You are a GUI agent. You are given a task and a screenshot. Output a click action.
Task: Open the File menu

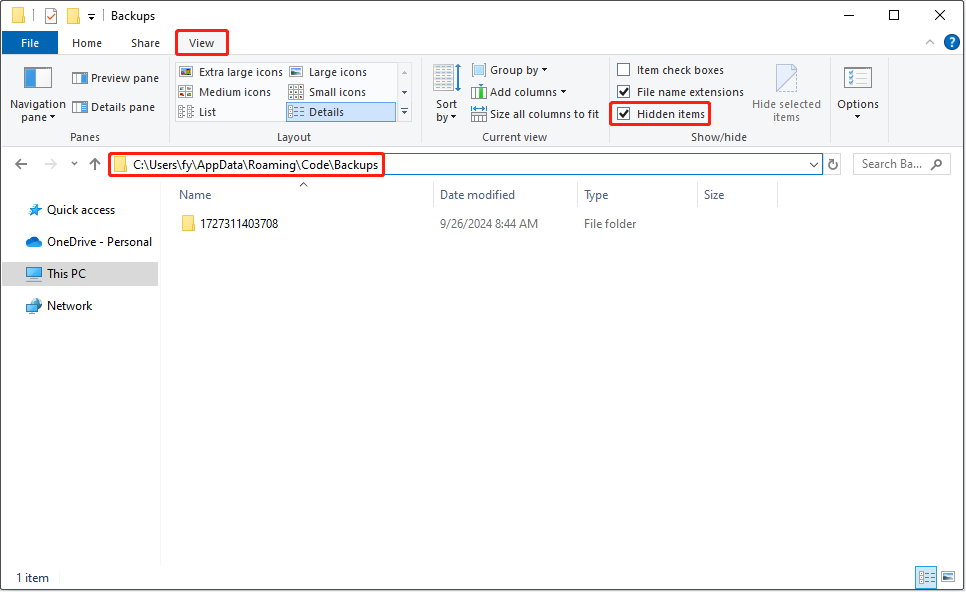pyautogui.click(x=30, y=43)
